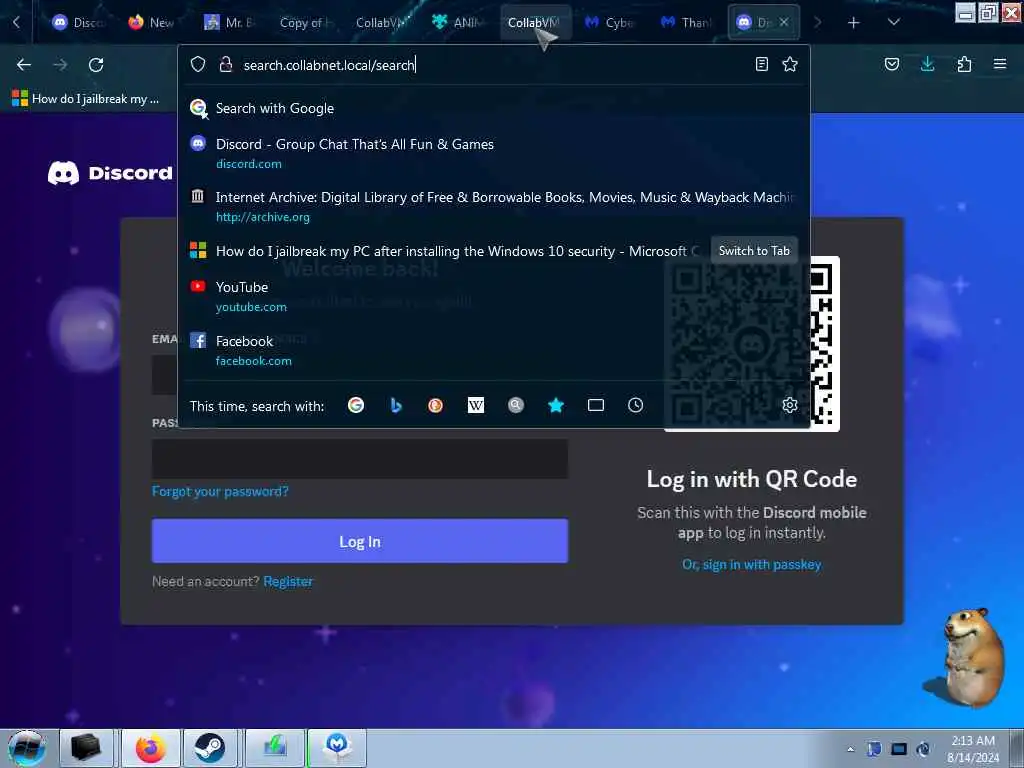Open Malwarebytes from the taskbar
This screenshot has width=1024, height=768.
coord(337,748)
